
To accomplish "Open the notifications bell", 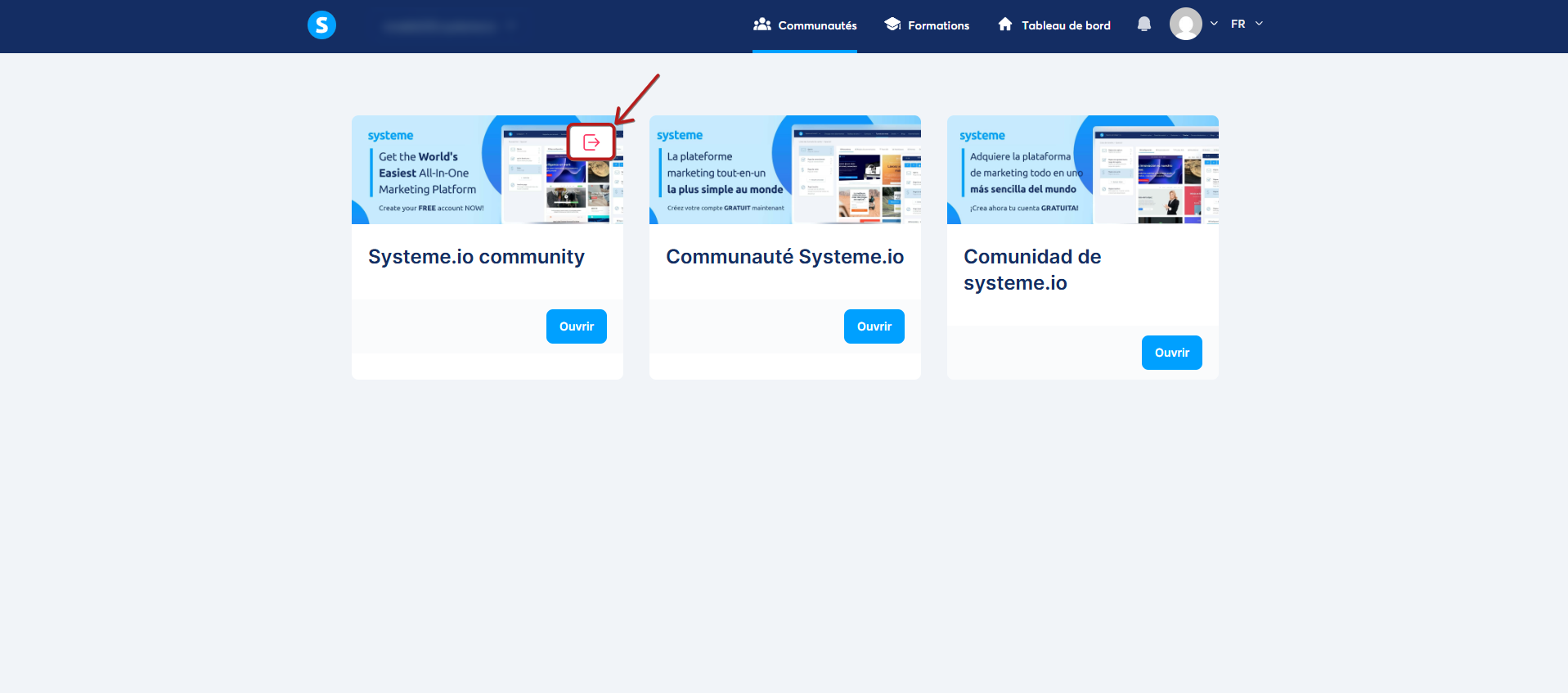I will tap(1144, 25).
